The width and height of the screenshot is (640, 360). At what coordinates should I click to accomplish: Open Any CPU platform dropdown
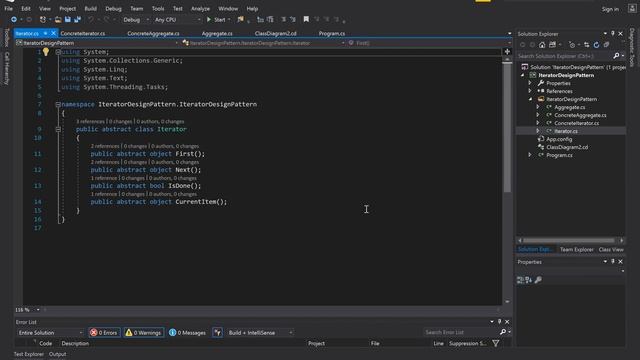pyautogui.click(x=177, y=20)
